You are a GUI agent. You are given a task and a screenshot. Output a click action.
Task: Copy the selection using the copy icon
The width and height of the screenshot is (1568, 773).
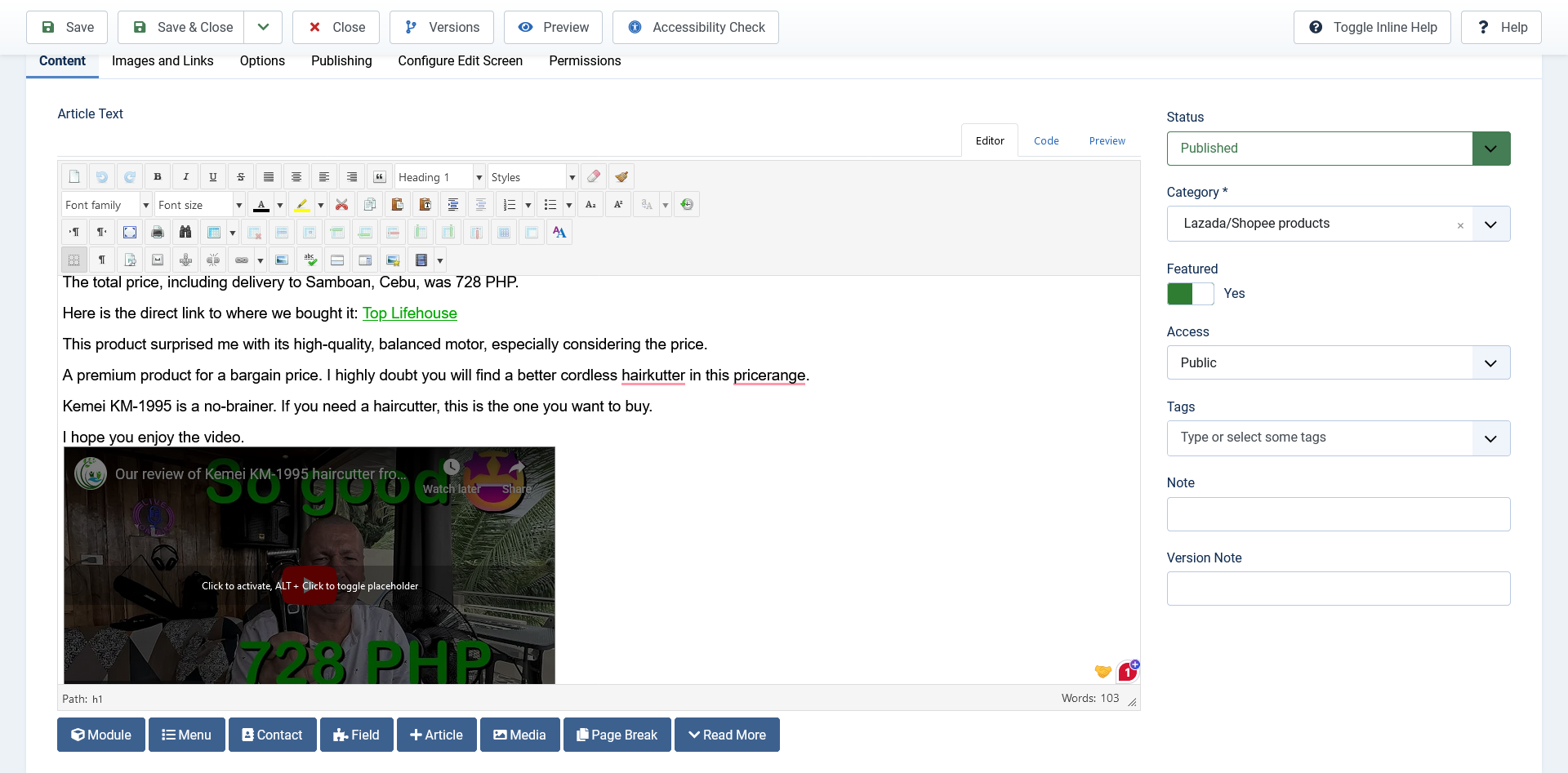370,205
